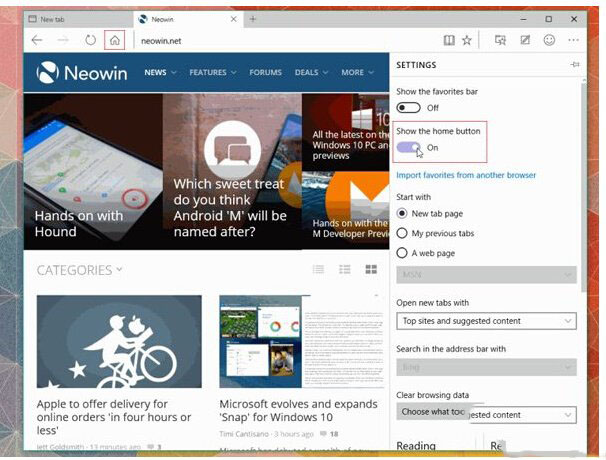Click the Apple delivery cyclist thumbnail
This screenshot has height=460, width=606.
tap(119, 341)
